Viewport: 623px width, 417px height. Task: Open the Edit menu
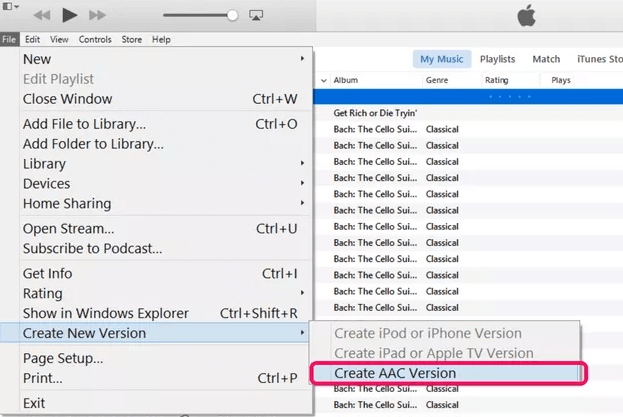pos(33,40)
